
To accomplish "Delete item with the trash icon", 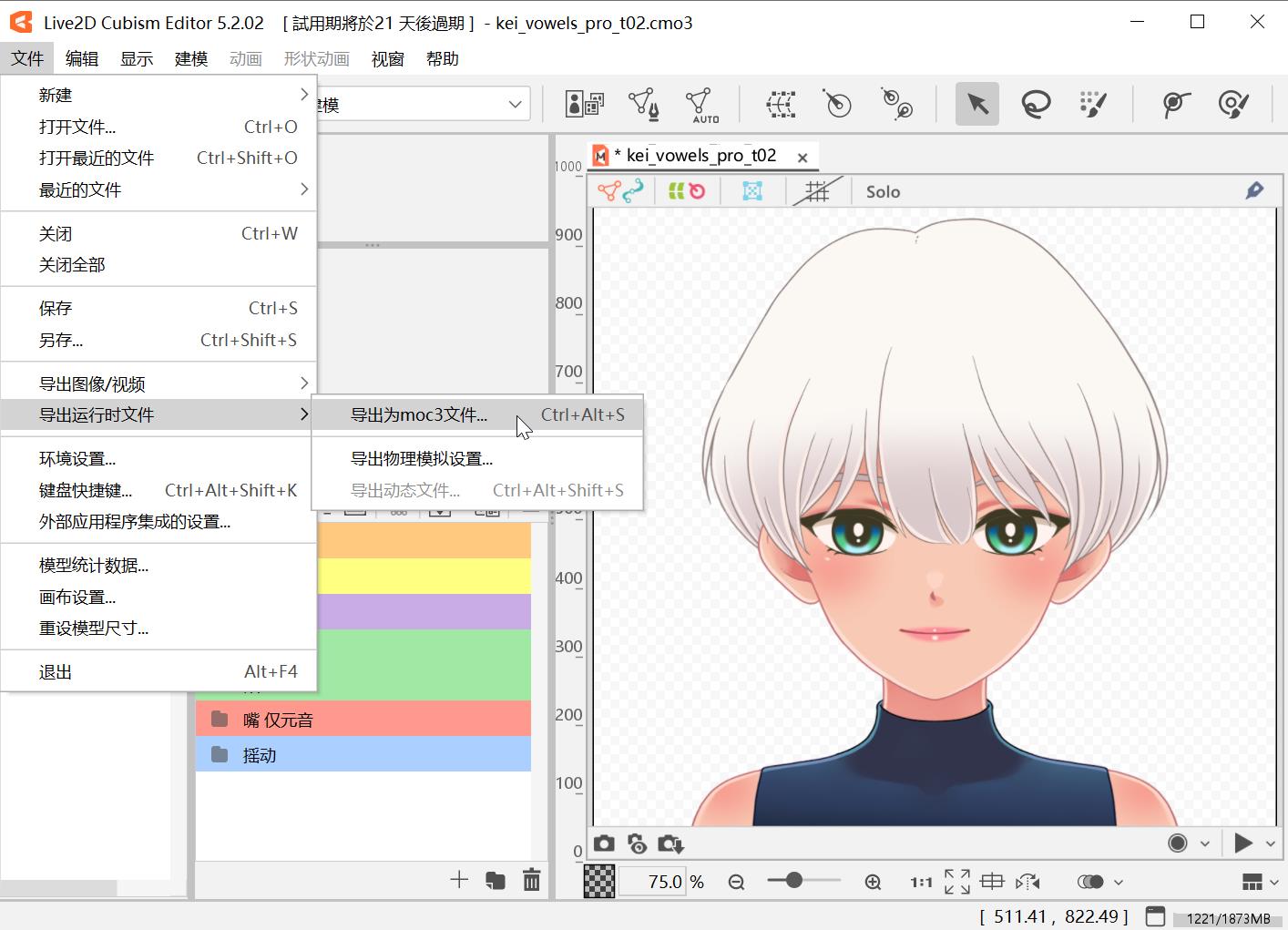I will [532, 880].
